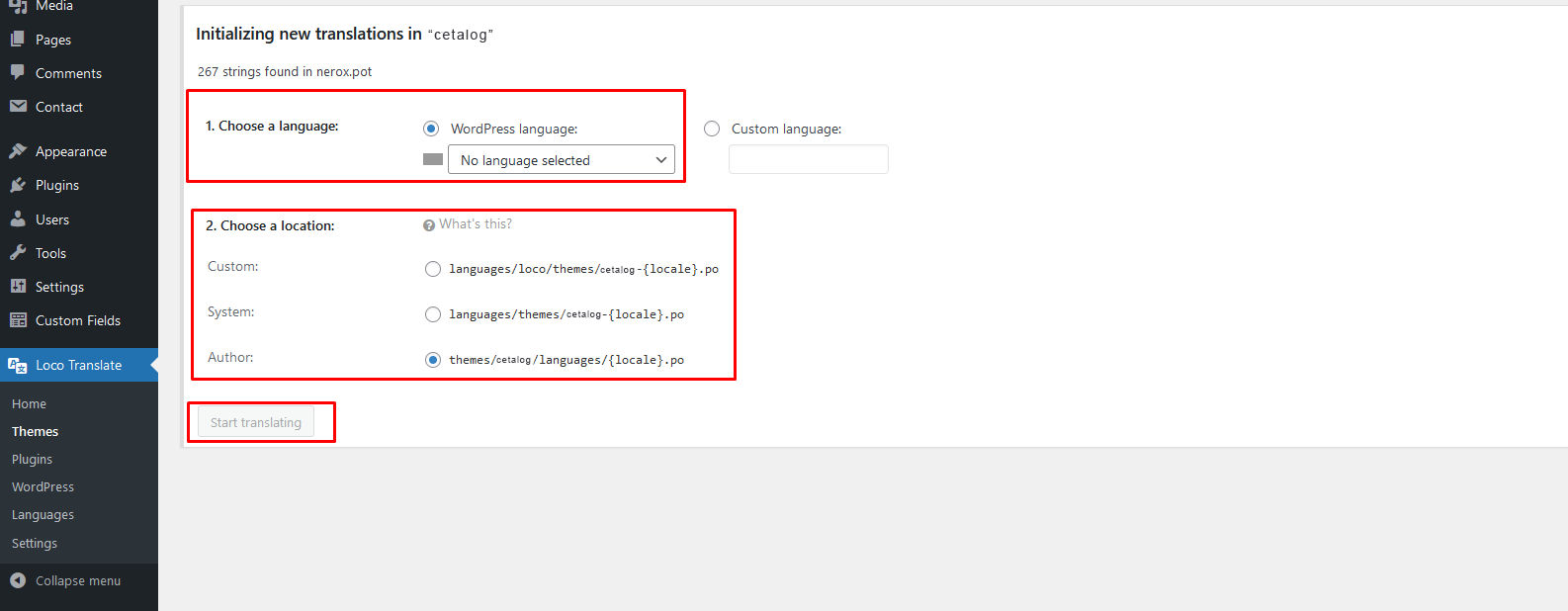Click the Tools wrench icon
Viewport: 1568px width, 611px height.
pyautogui.click(x=18, y=253)
